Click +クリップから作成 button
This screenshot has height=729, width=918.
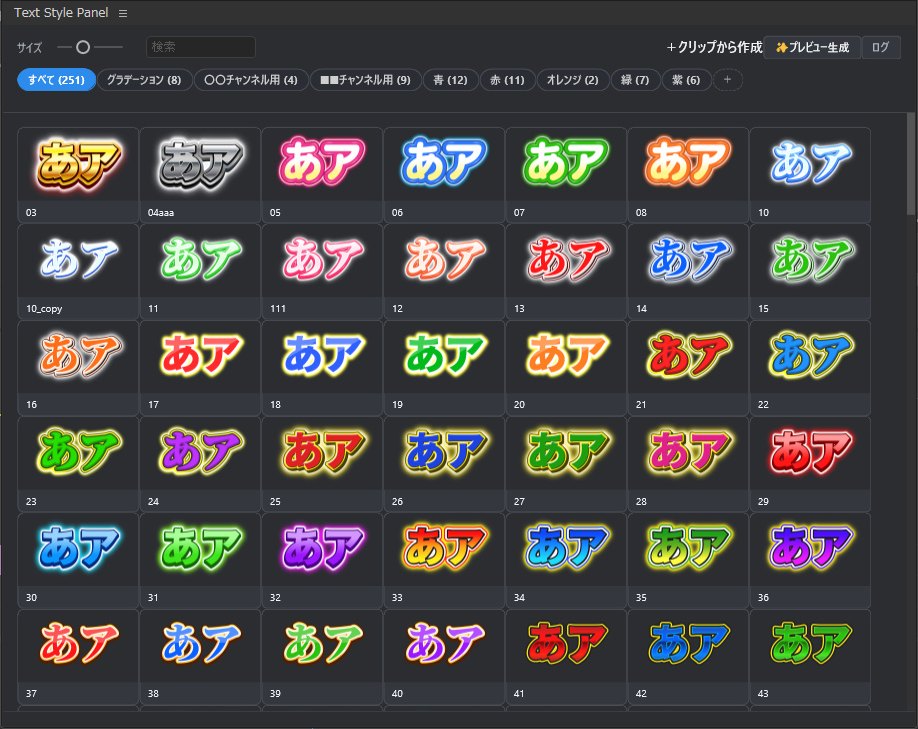[714, 47]
